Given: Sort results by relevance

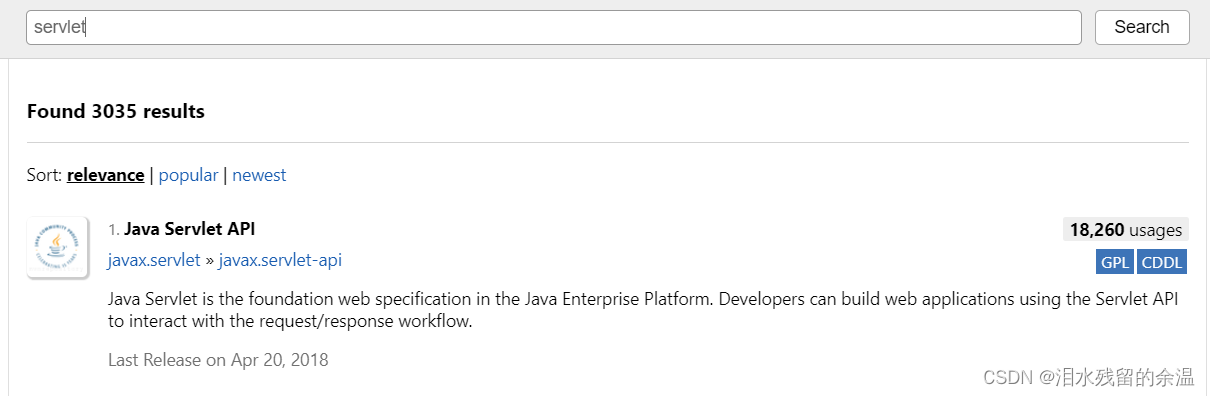Looking at the screenshot, I should [x=105, y=175].
